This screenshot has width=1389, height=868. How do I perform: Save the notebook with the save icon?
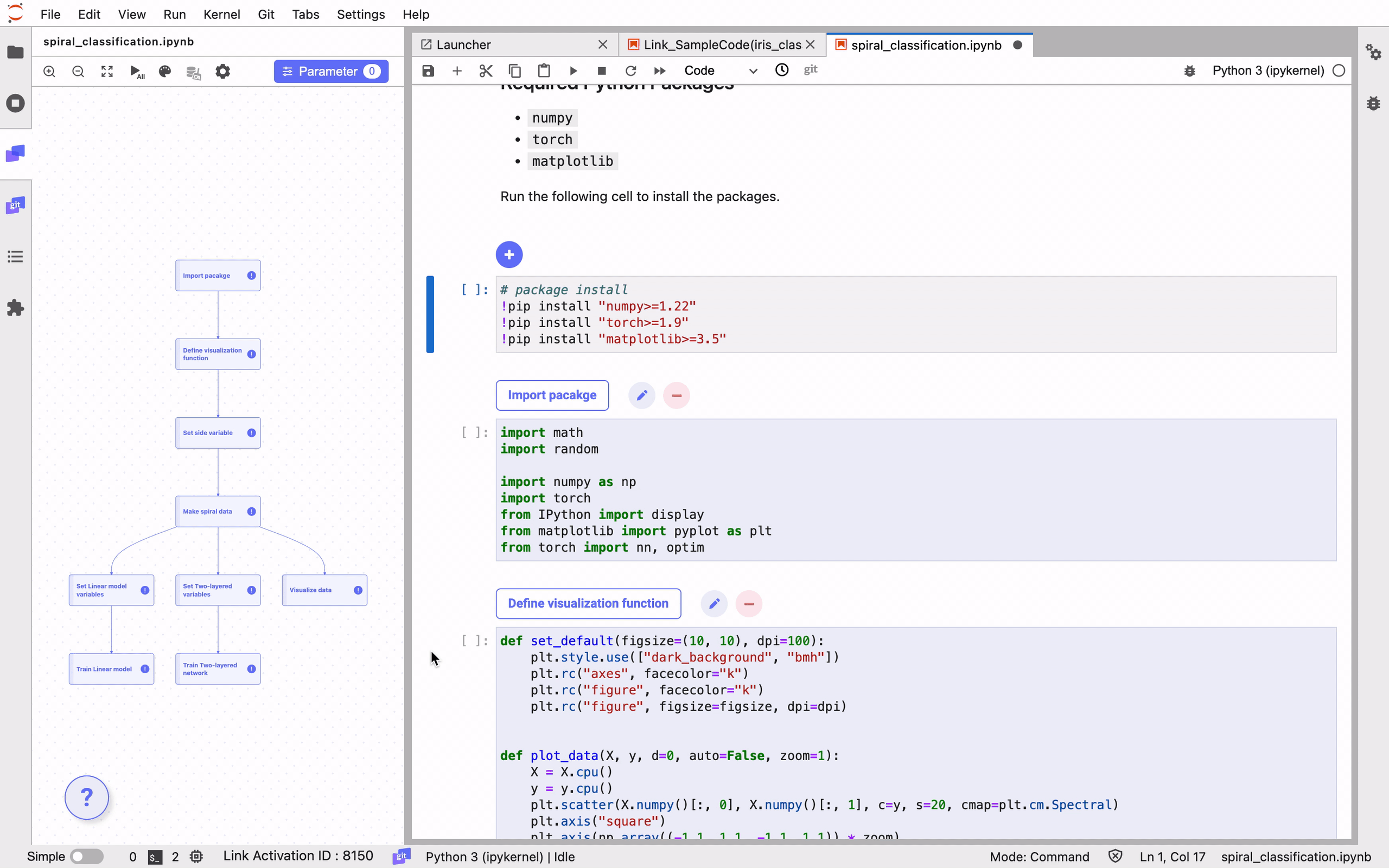(x=428, y=71)
